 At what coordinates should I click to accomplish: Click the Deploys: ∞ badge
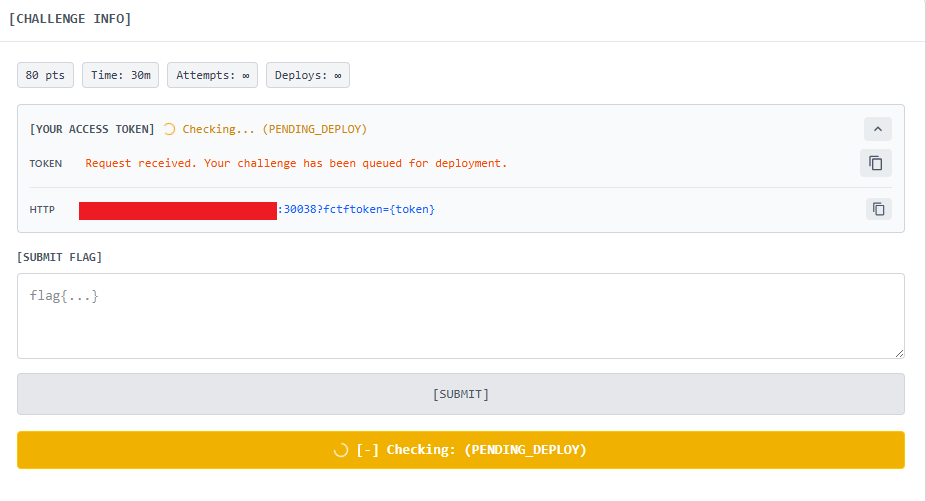pos(308,75)
